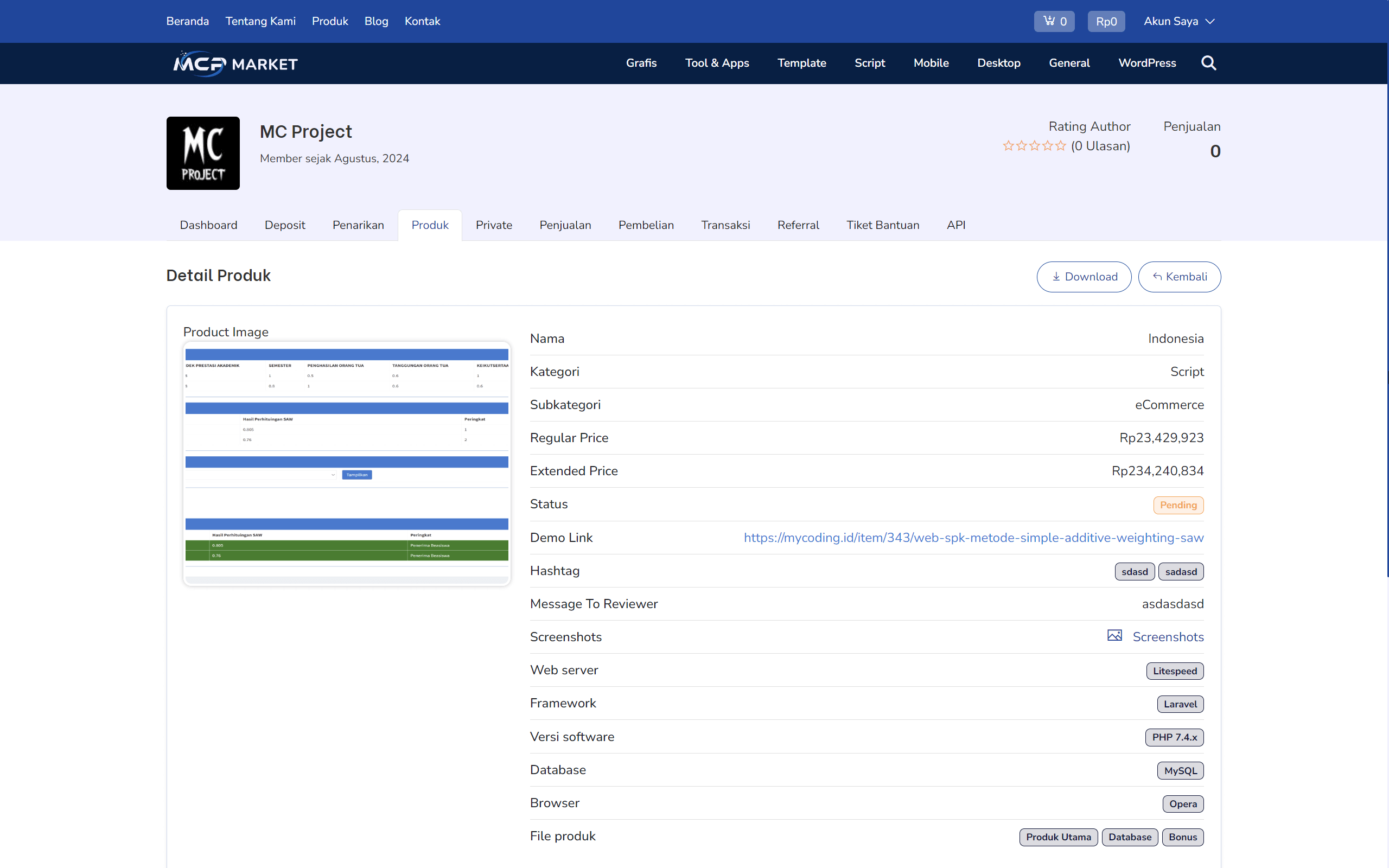1389x868 pixels.
Task: Open the Blog menu item
Action: tap(376, 21)
